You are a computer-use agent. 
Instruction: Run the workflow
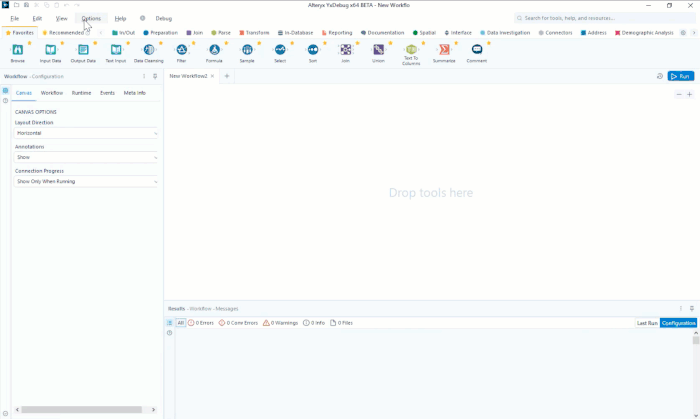[x=681, y=76]
